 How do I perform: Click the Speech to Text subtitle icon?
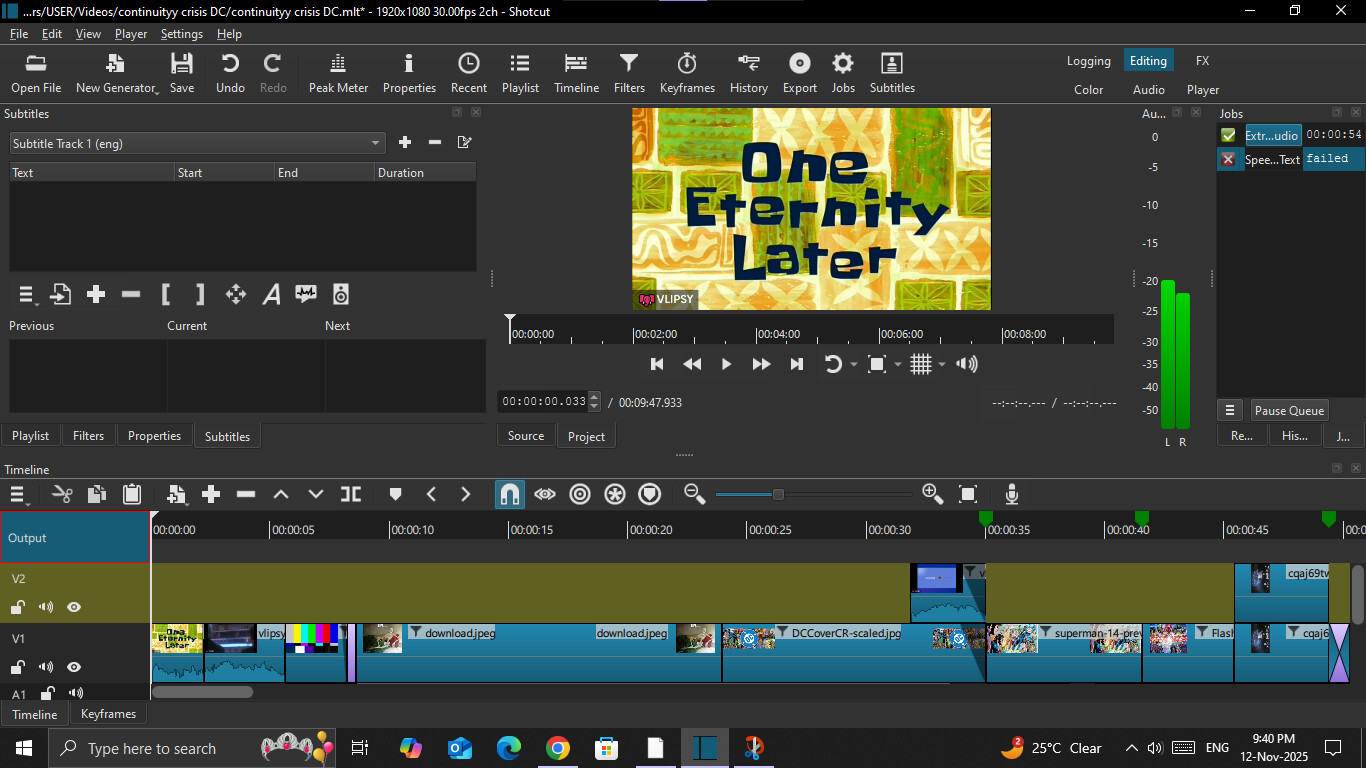306,294
